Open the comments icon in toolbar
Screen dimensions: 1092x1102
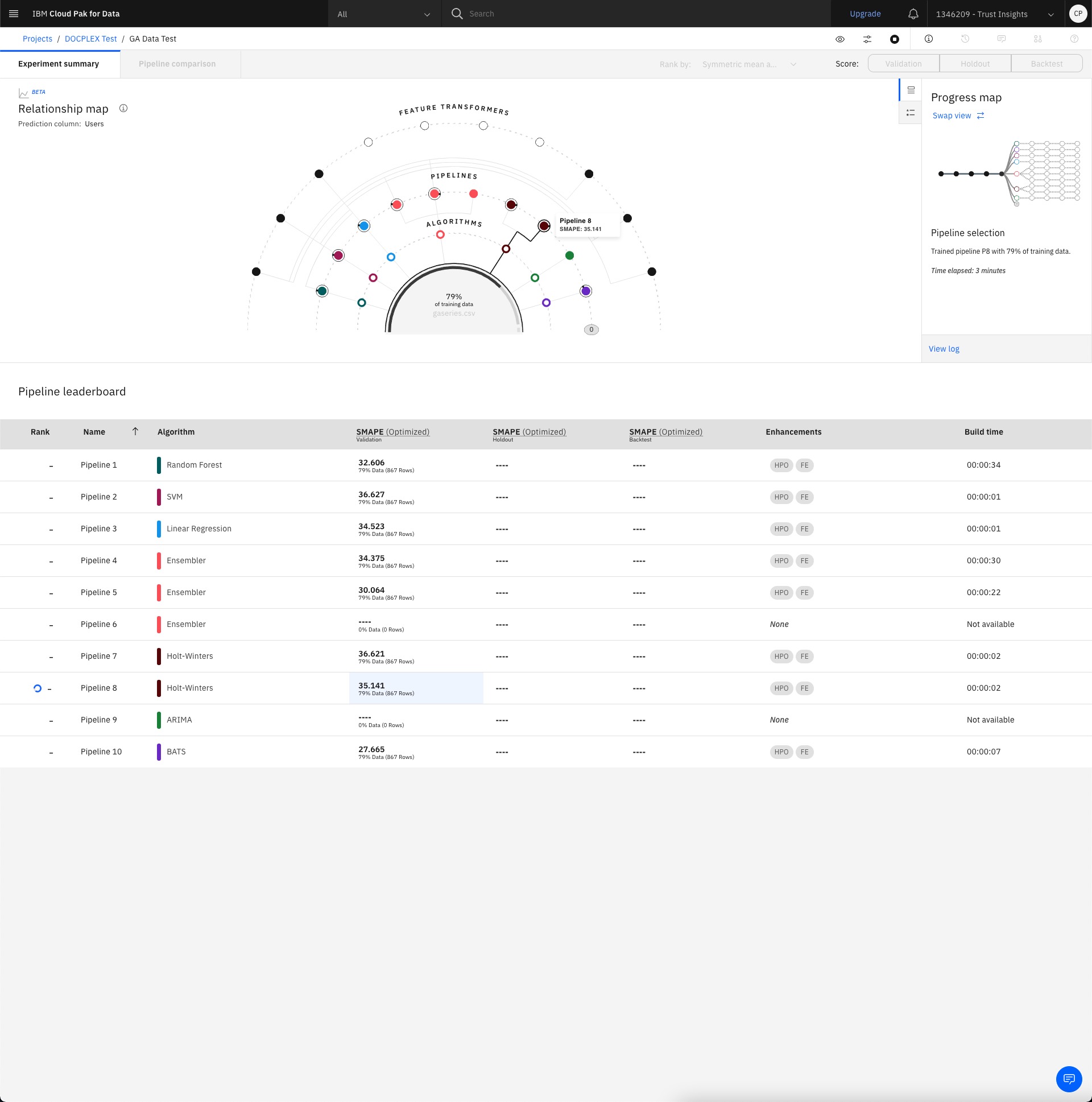tap(1002, 39)
